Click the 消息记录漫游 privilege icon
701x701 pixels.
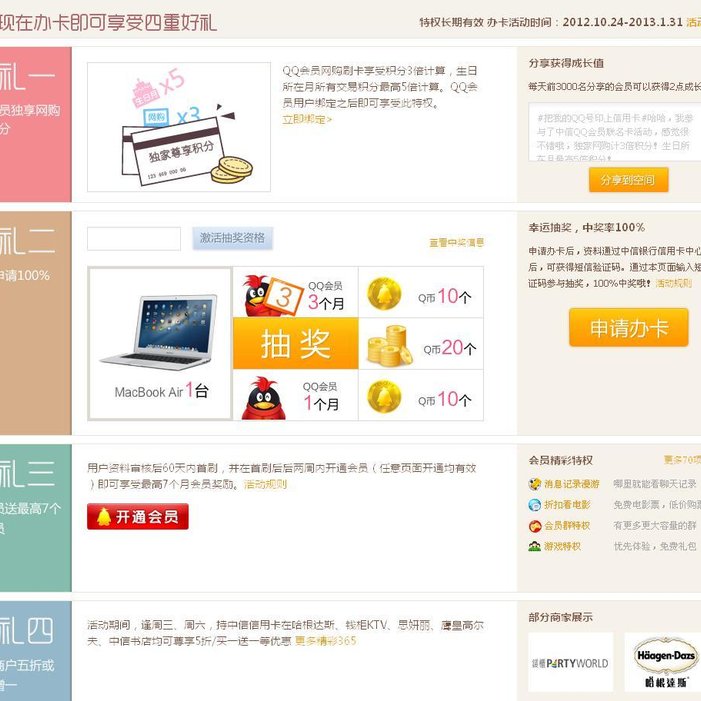(534, 484)
